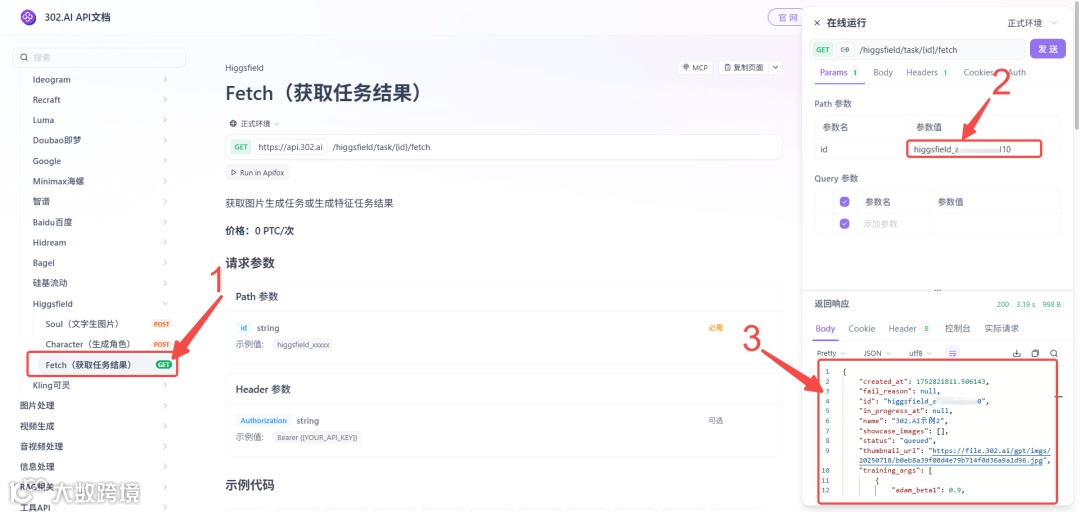
Task: Close the online run panel
Action: [817, 23]
